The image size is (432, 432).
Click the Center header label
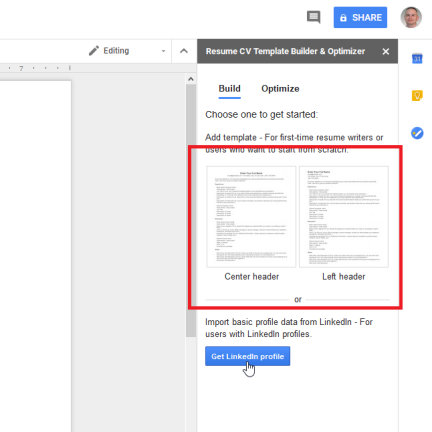pos(252,277)
